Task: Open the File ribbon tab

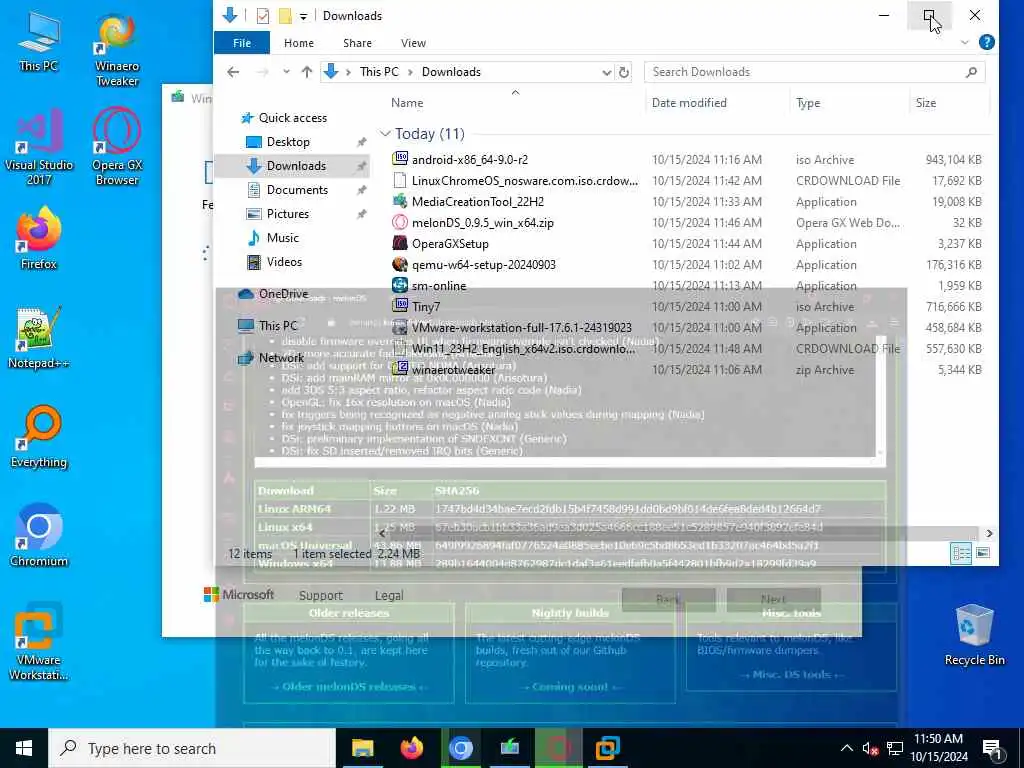Action: click(x=242, y=42)
